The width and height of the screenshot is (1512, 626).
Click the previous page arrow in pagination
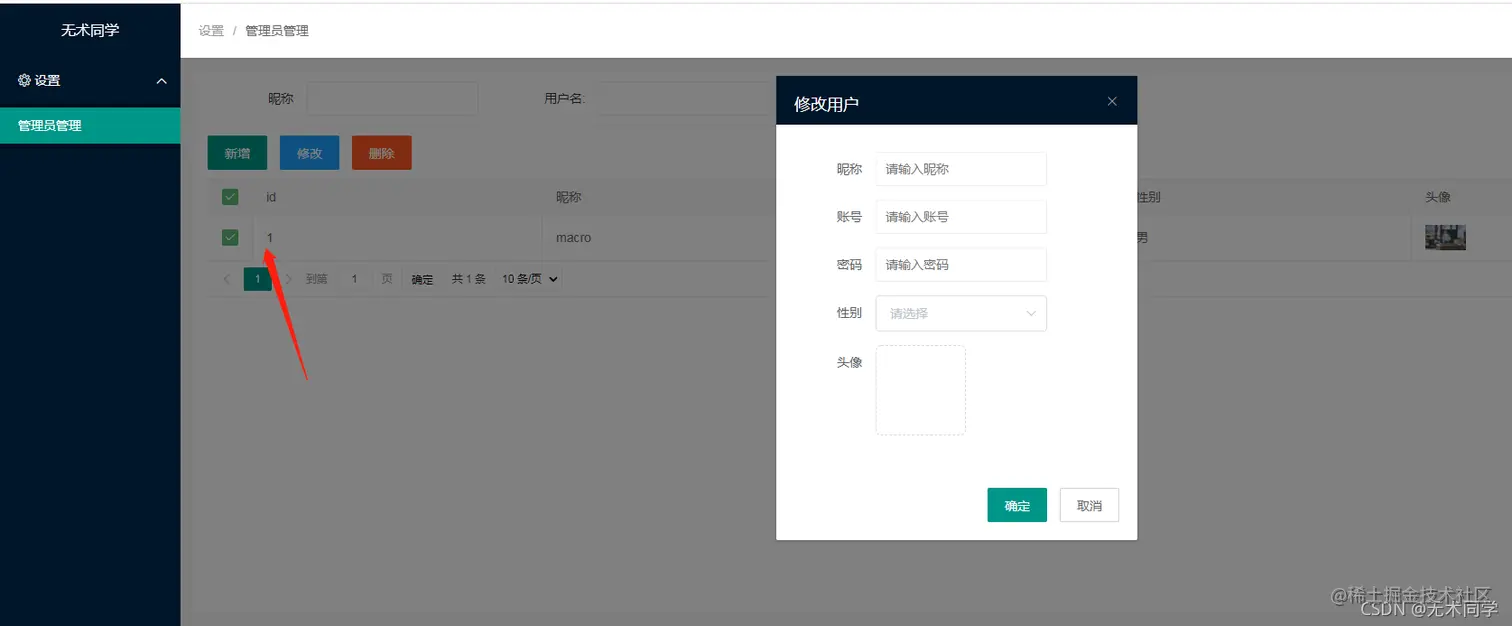click(x=226, y=279)
